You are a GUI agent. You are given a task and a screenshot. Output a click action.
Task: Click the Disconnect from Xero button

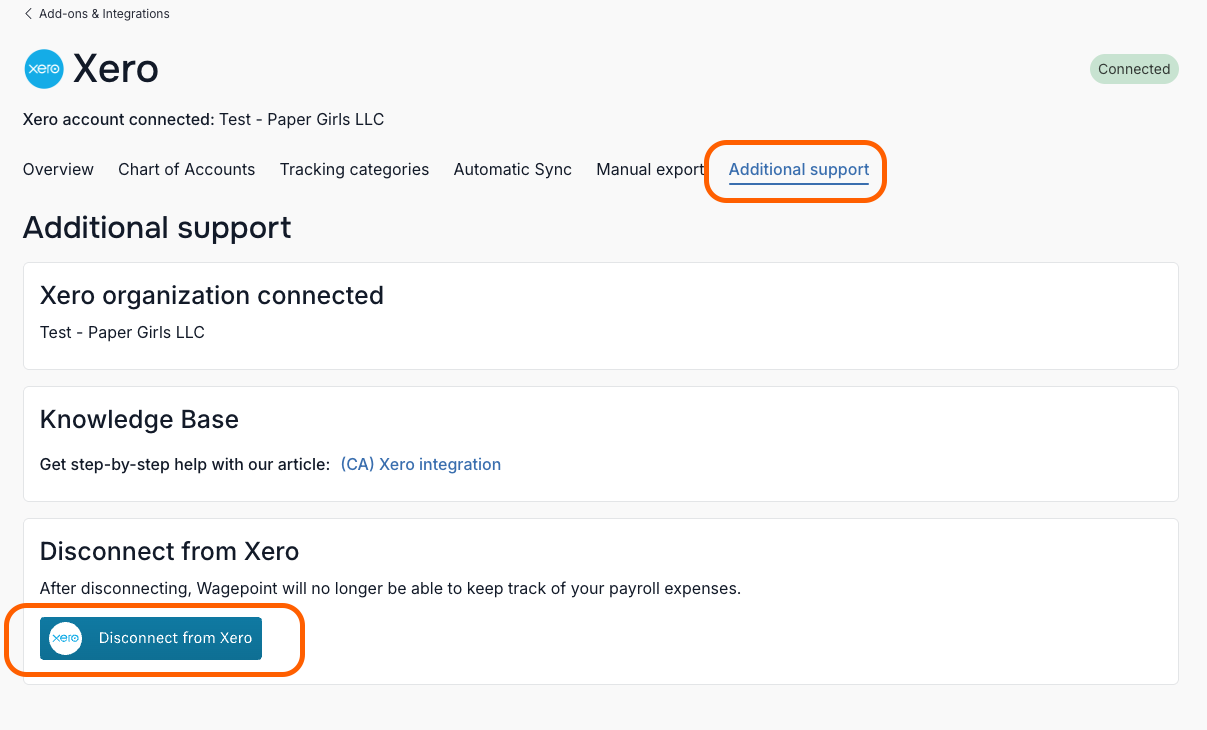[151, 638]
